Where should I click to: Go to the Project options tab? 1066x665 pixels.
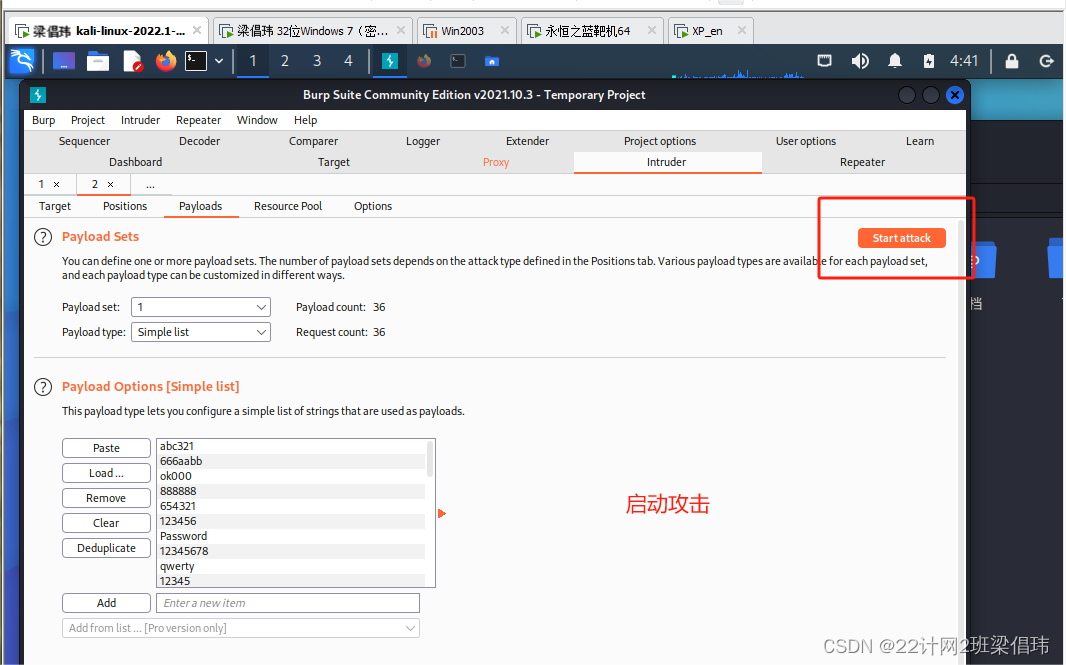coord(659,141)
